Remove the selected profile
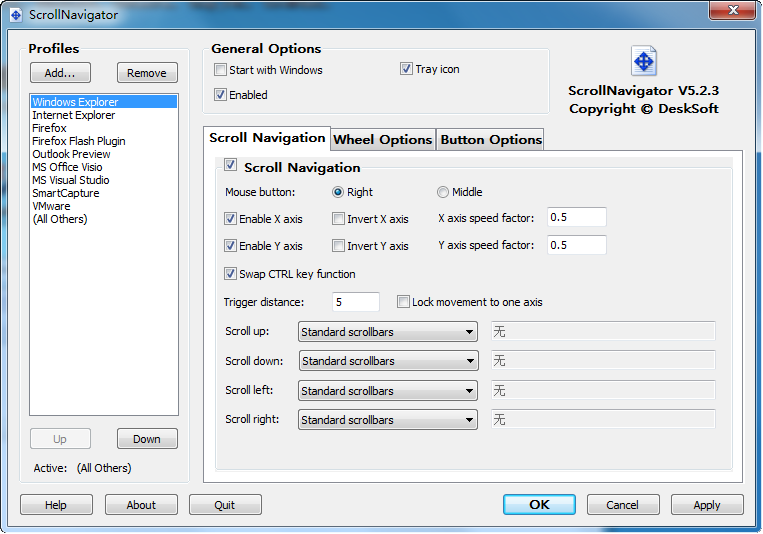The height and width of the screenshot is (534, 763). click(147, 73)
